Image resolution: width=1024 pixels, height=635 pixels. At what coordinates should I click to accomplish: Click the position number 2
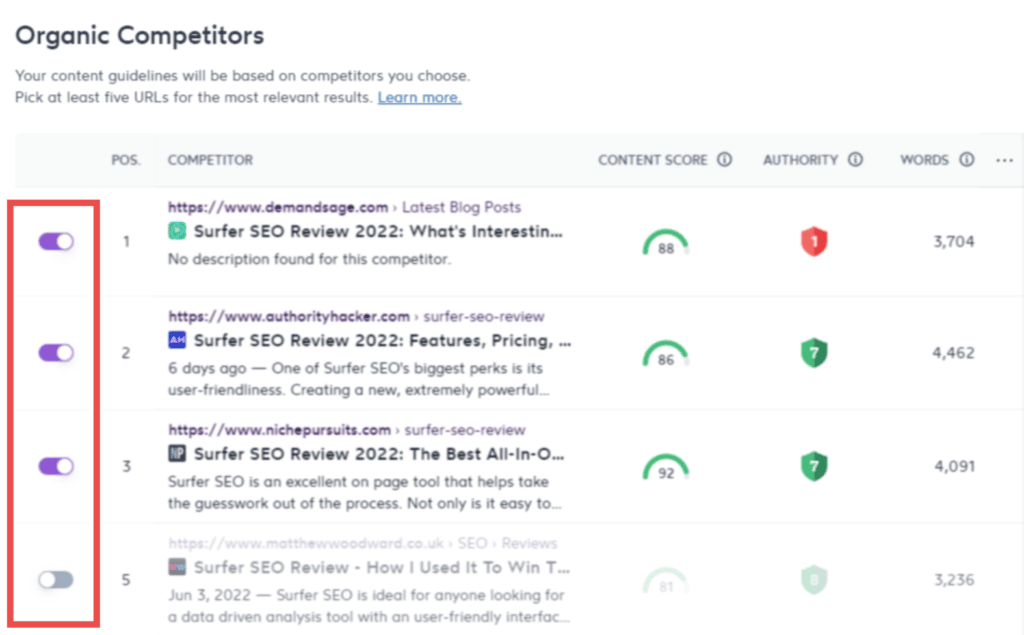pyautogui.click(x=126, y=353)
